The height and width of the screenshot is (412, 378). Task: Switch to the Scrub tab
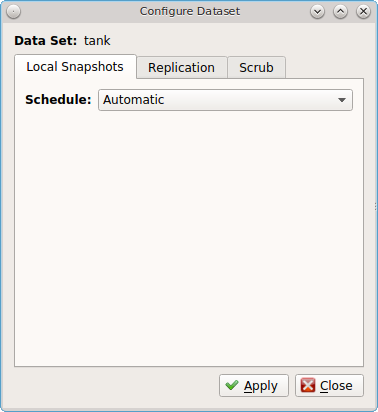[x=256, y=68]
